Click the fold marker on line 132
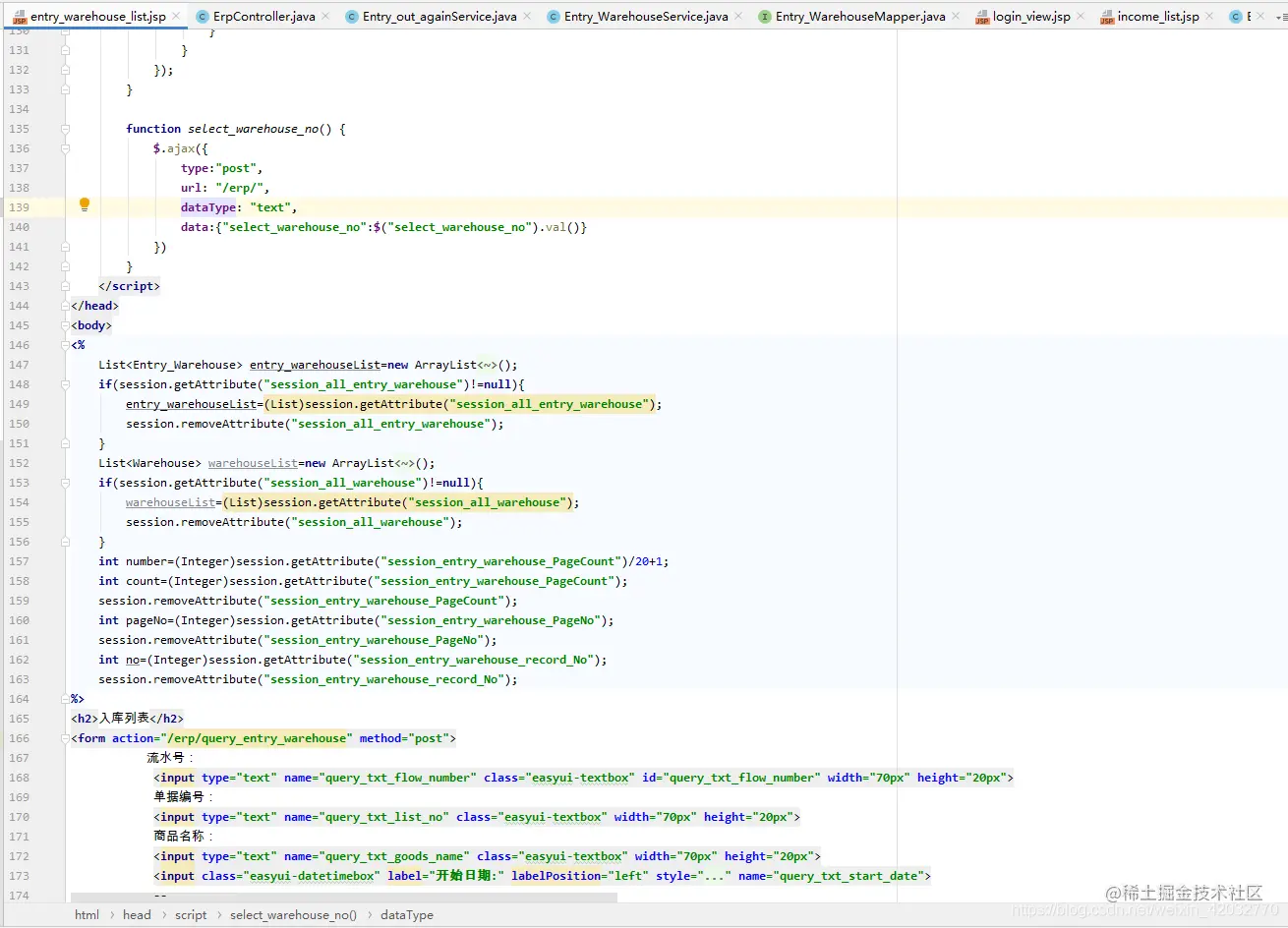The height and width of the screenshot is (928, 1288). 65,70
